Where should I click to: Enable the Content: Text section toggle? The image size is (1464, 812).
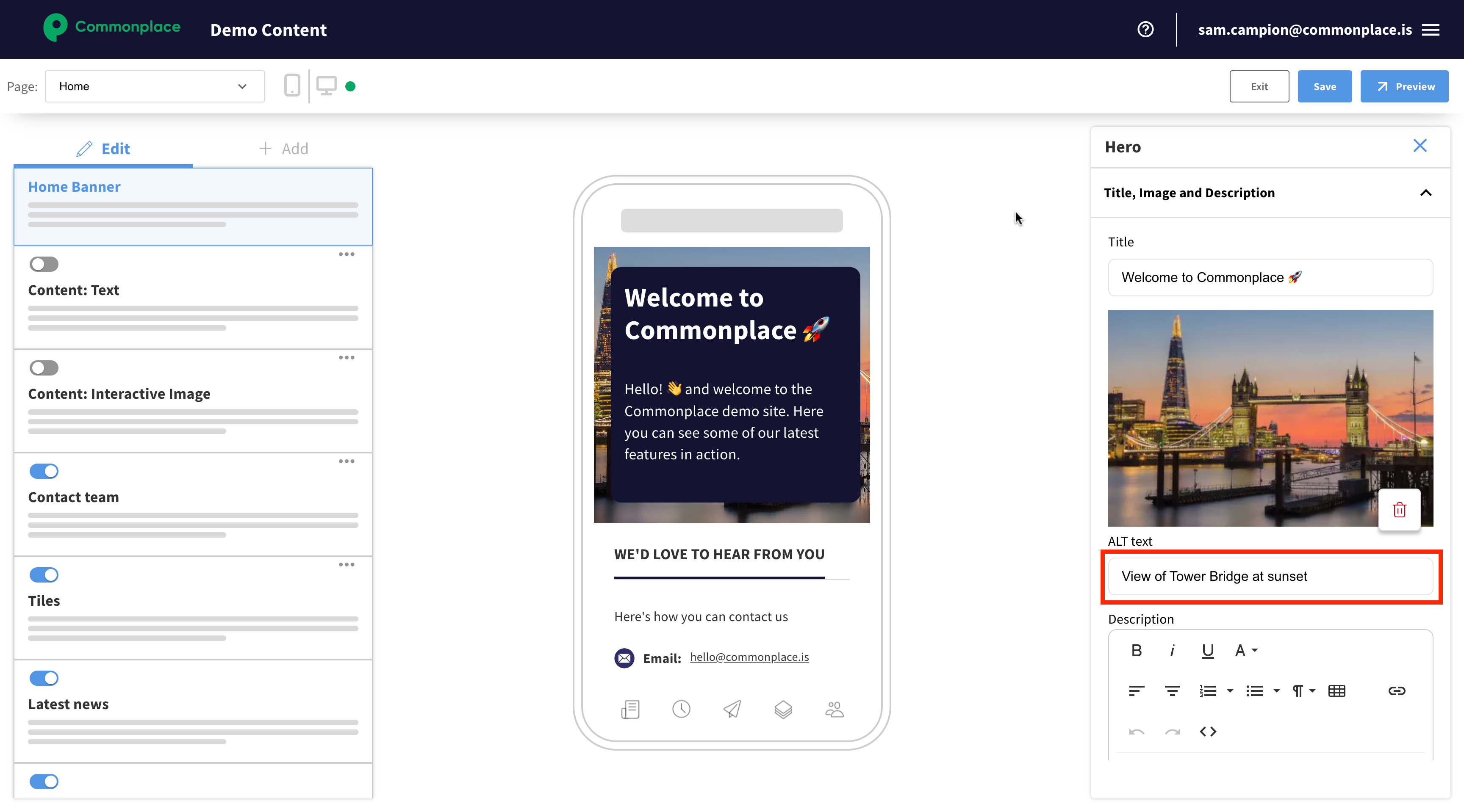(x=44, y=264)
